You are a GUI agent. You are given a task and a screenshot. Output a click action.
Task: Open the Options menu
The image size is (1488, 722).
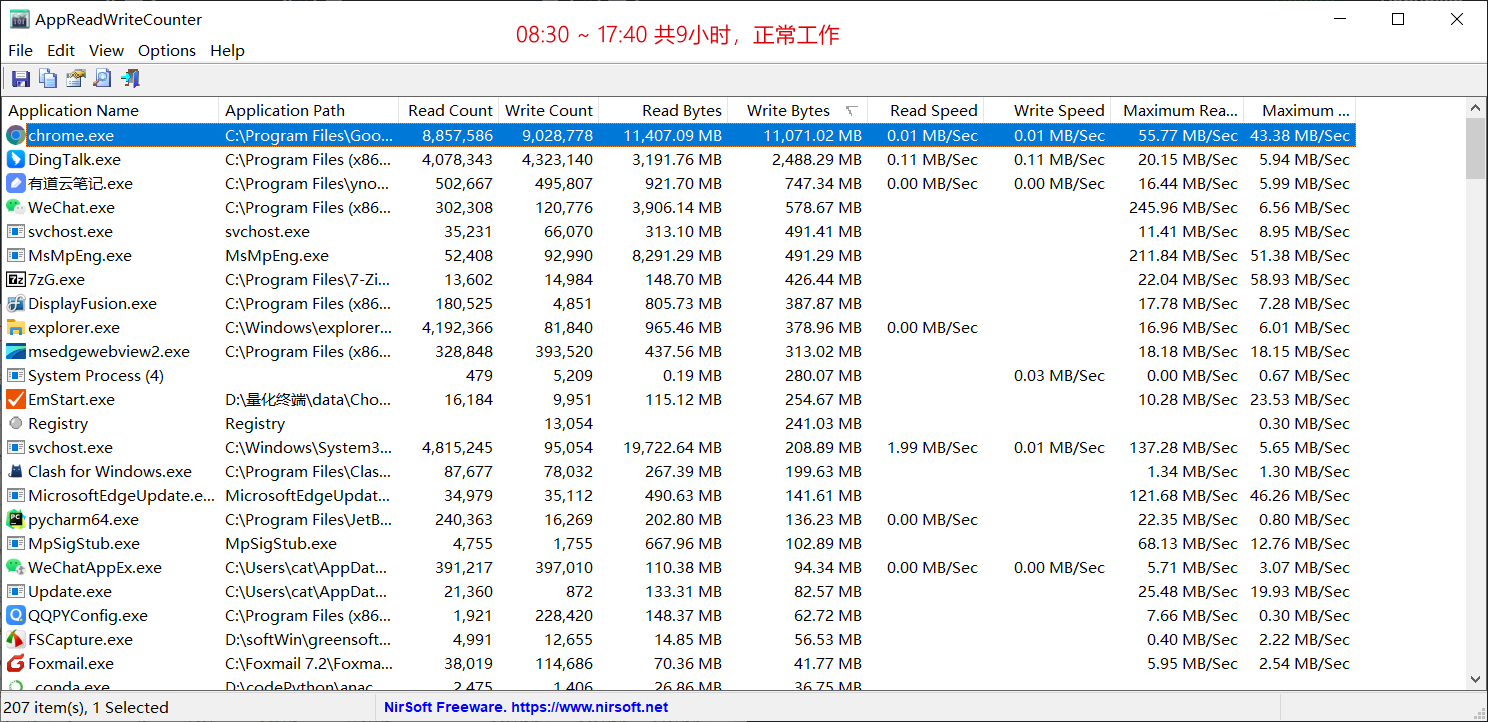166,50
